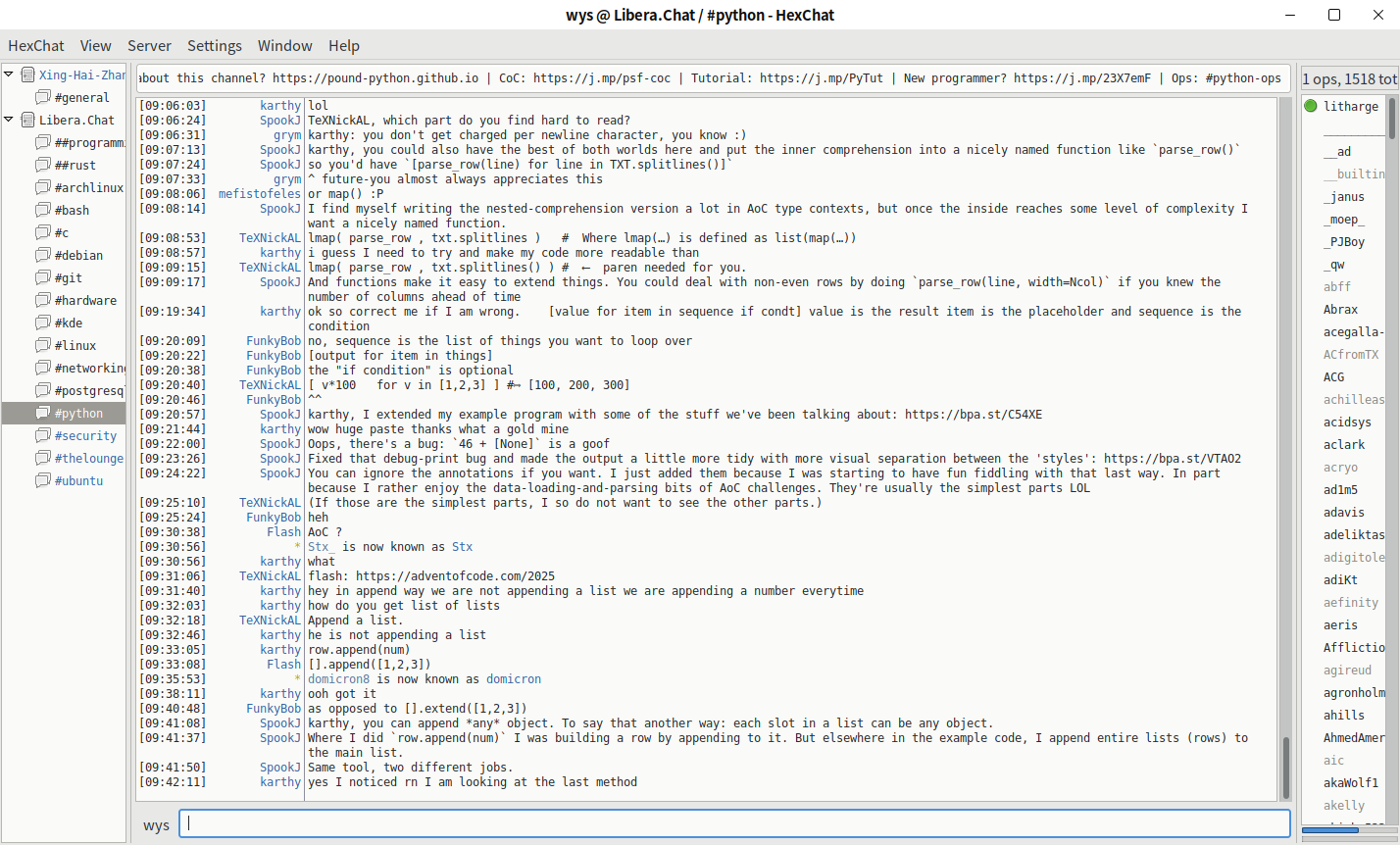
Task: Click the Libera.Chat server icon
Action: pyautogui.click(x=27, y=120)
